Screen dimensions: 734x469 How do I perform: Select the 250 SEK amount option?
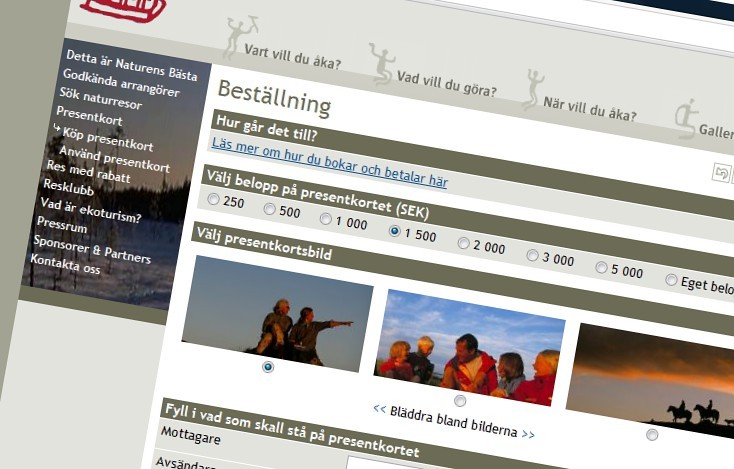pyautogui.click(x=213, y=199)
